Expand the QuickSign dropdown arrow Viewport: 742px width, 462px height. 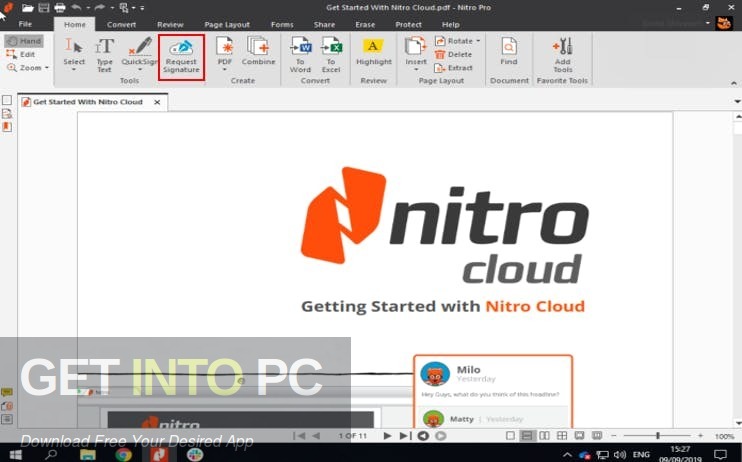140,70
